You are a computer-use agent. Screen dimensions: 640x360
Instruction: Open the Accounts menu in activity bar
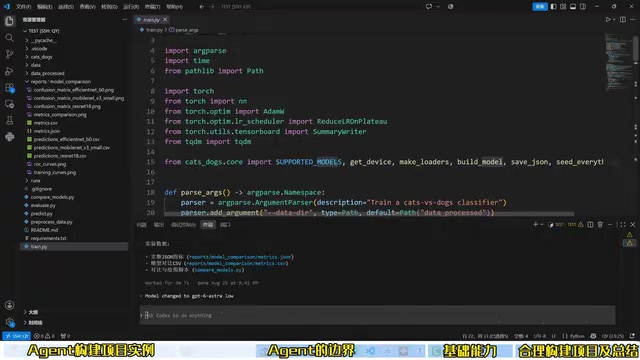[x=9, y=305]
